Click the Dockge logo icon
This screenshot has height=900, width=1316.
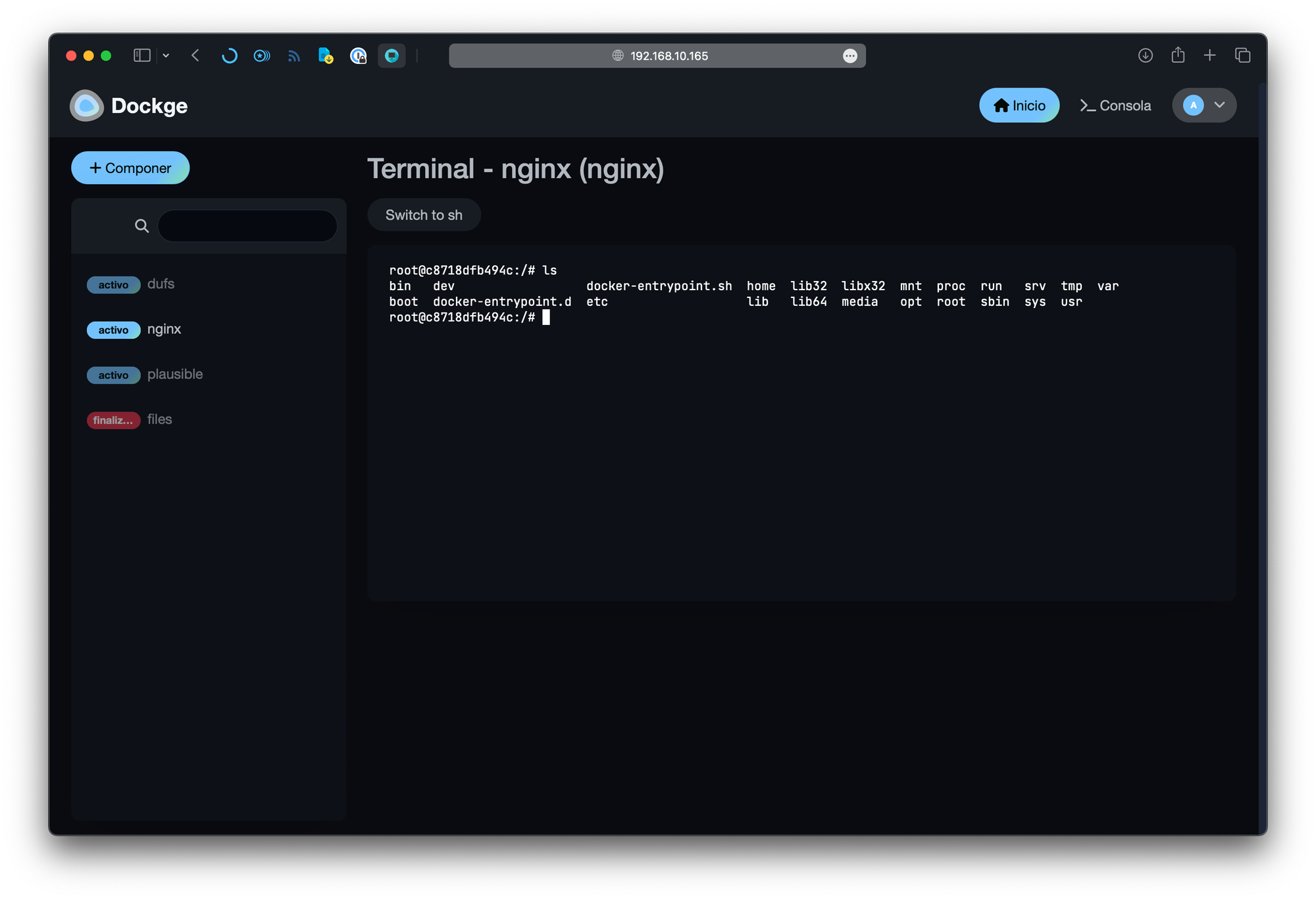pyautogui.click(x=87, y=105)
